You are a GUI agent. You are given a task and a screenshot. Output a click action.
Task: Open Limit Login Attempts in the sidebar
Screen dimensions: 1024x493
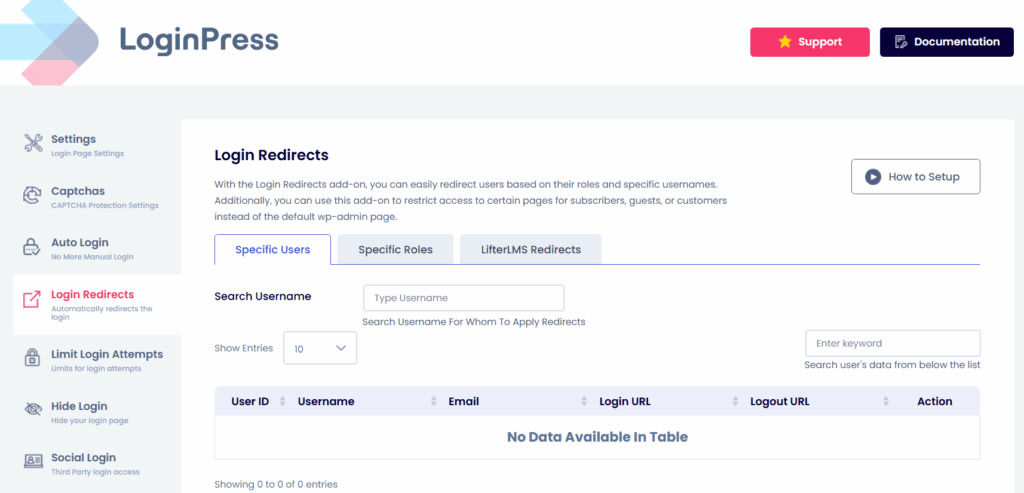pos(97,360)
